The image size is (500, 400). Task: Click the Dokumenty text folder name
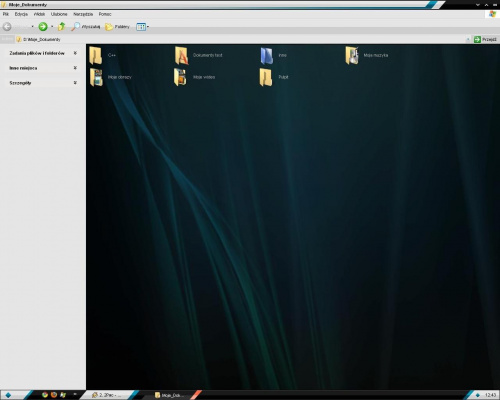coord(208,55)
